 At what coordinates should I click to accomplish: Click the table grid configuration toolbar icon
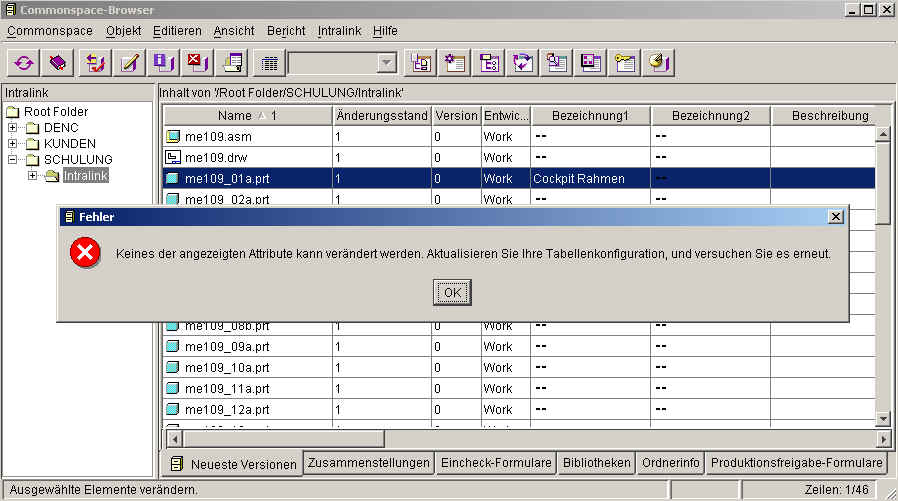point(269,63)
